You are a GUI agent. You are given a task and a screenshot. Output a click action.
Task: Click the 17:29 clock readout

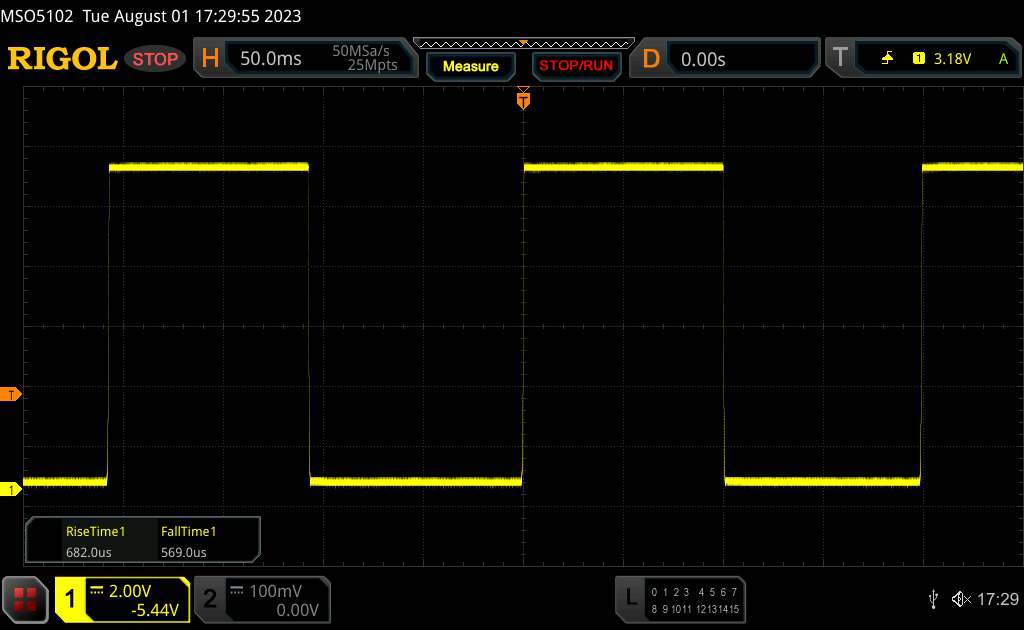tap(997, 599)
